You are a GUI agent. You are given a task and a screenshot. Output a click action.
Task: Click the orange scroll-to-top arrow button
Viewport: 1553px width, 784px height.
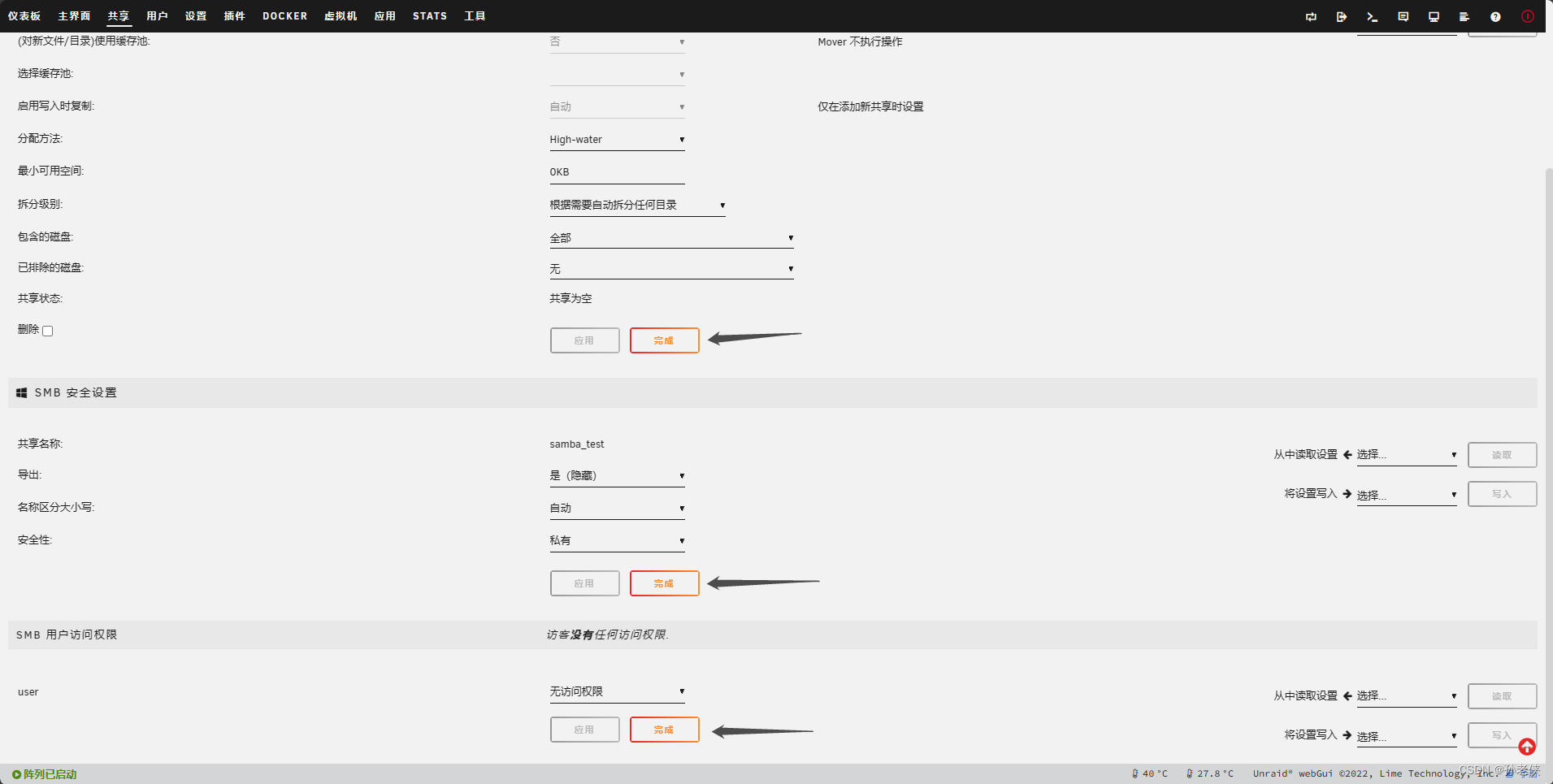(1527, 747)
